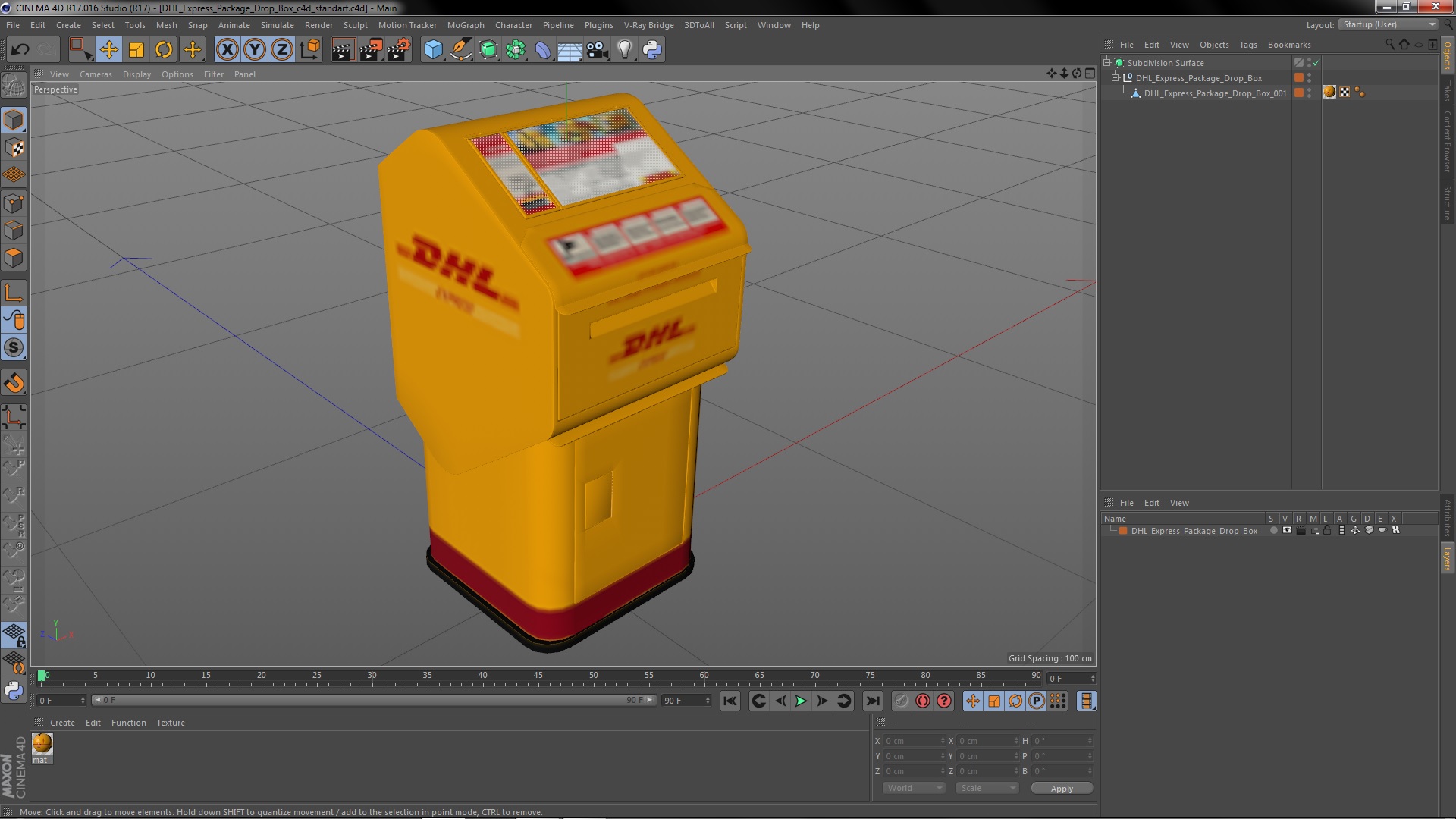The image size is (1456, 819).
Task: Adjust the end frame 90 F stepper
Action: coord(708,701)
